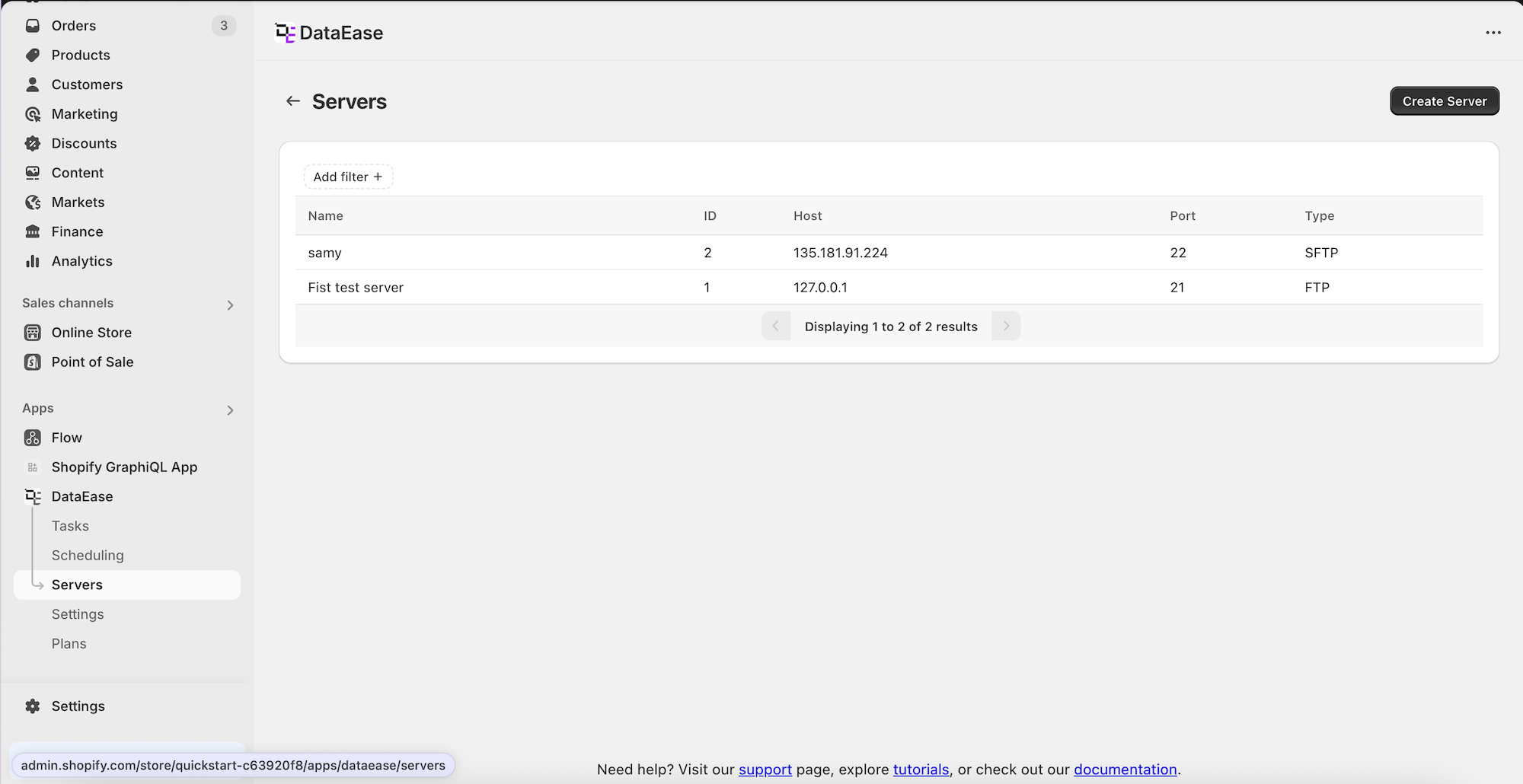
Task: Click the Products tag icon
Action: (x=33, y=55)
